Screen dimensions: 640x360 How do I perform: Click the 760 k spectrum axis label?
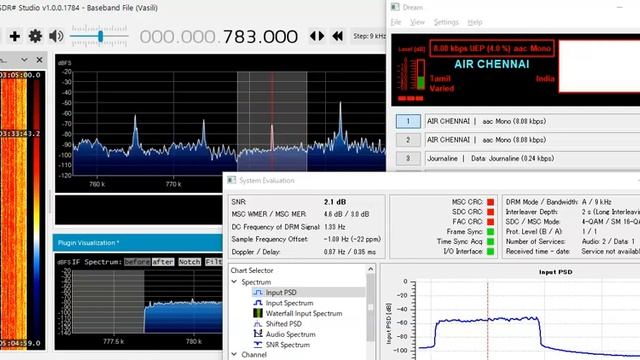97,184
